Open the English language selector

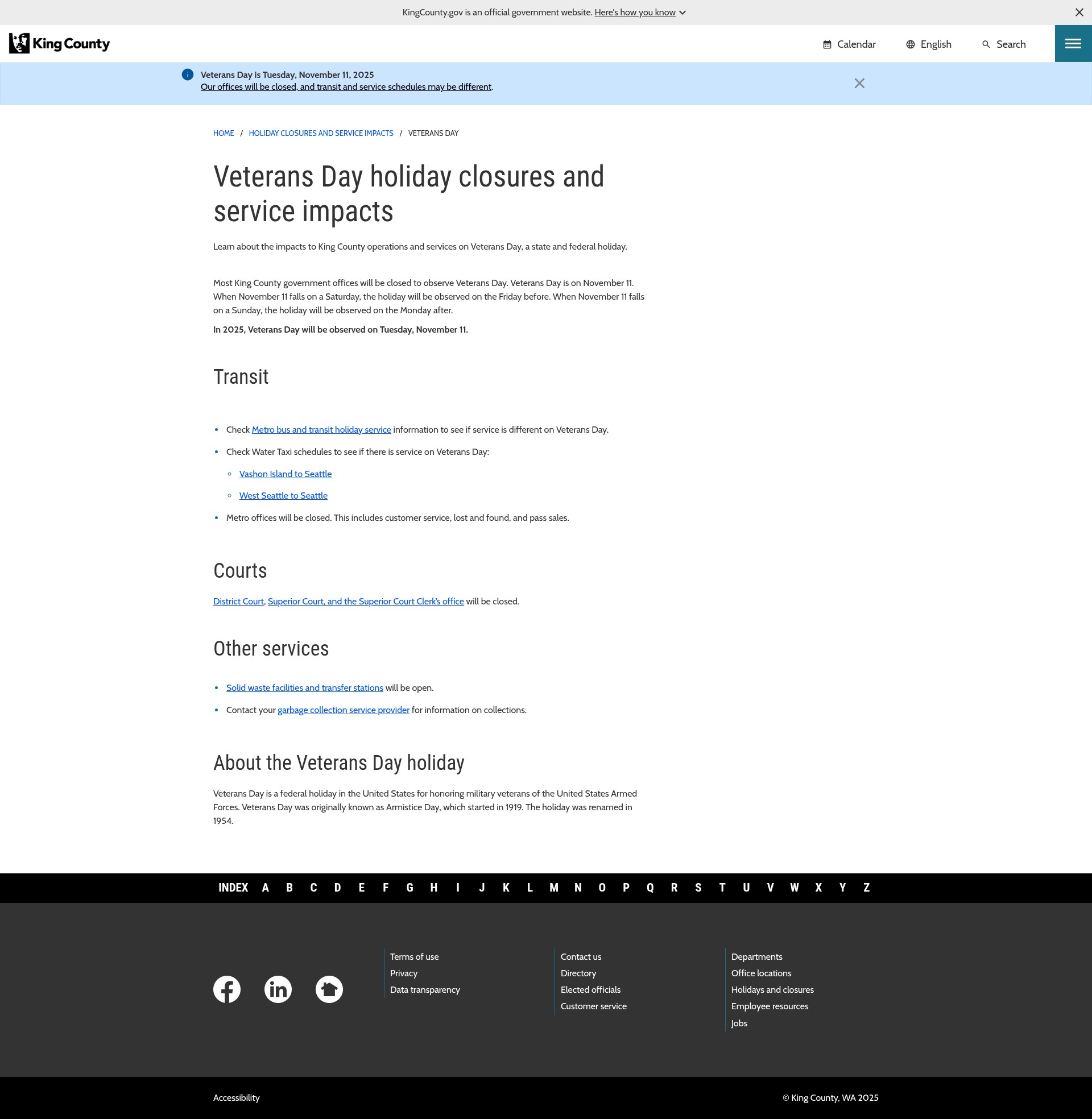point(929,44)
